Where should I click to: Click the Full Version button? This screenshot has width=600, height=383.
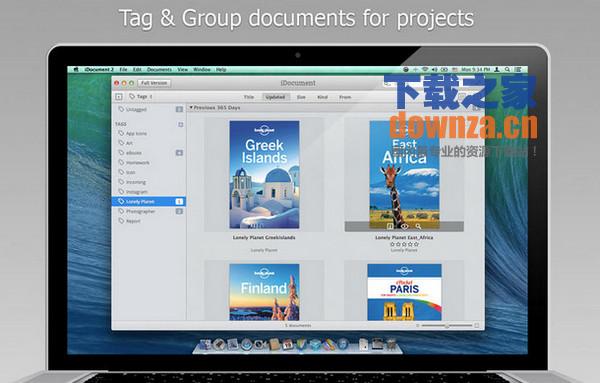click(x=154, y=83)
